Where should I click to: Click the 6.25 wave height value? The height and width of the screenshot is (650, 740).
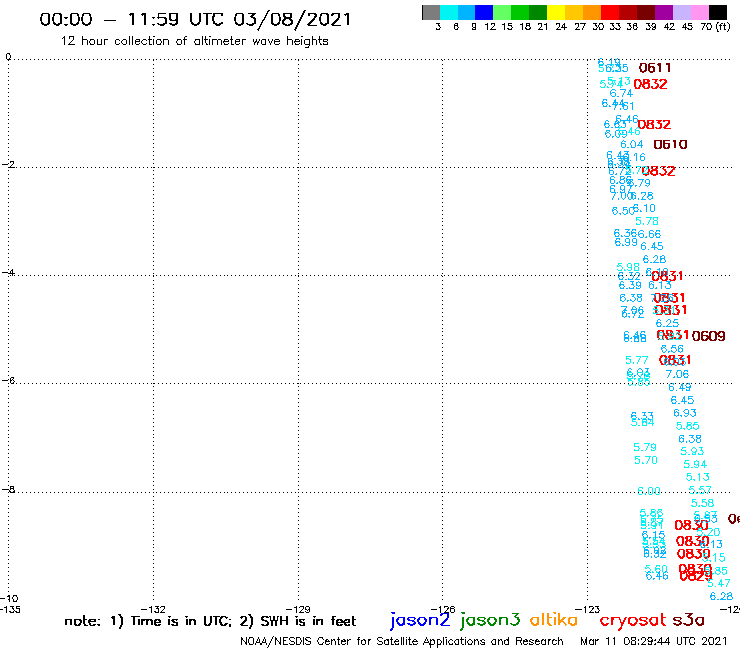click(667, 323)
